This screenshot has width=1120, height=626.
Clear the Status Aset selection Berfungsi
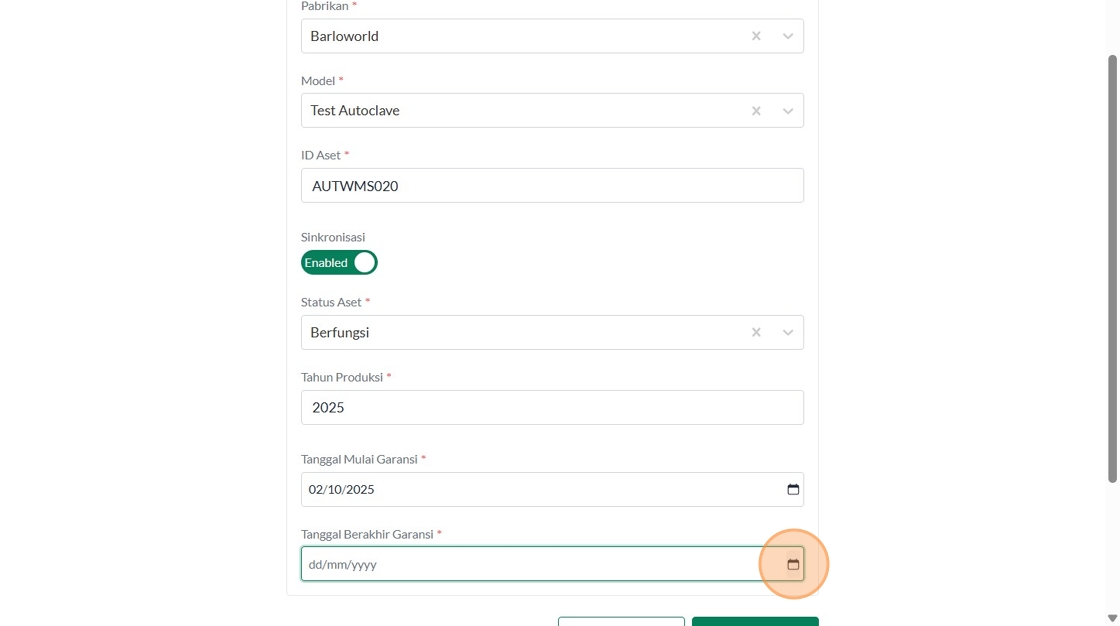tap(756, 333)
